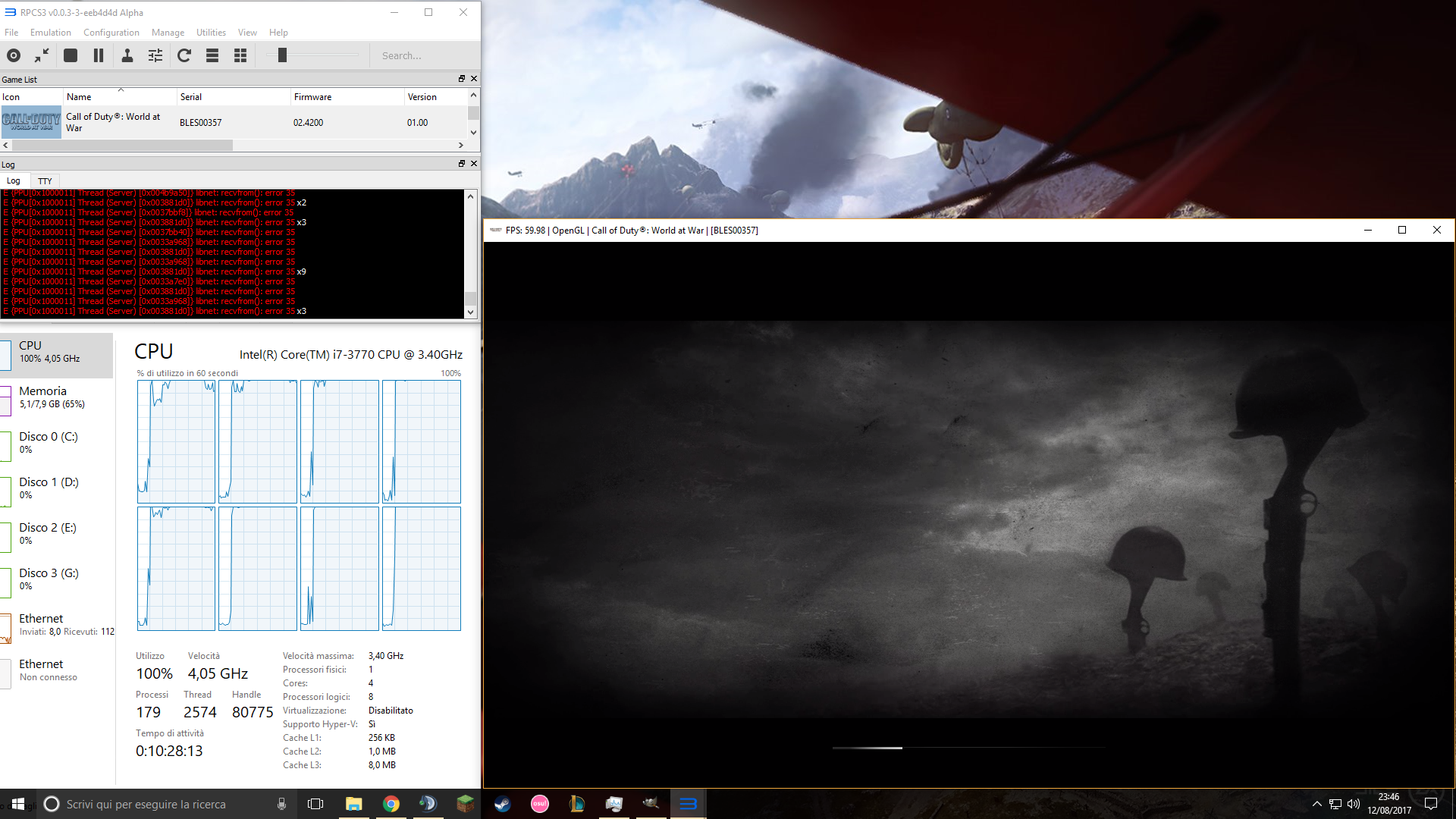Select the Call of Duty World at War game entry
Image resolution: width=1456 pixels, height=819 pixels.
tap(114, 122)
